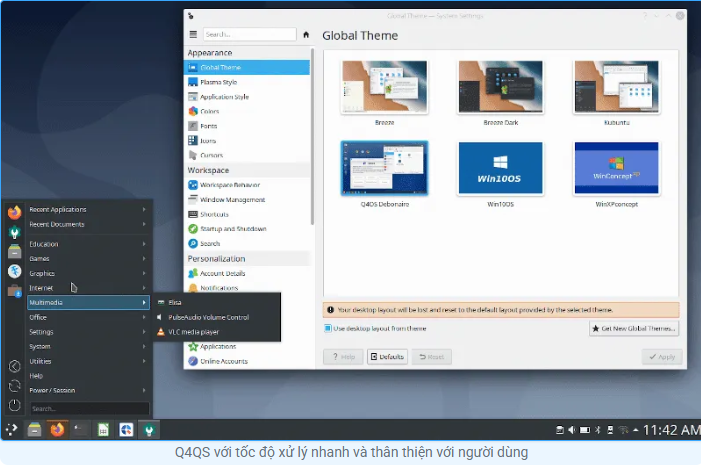Viewport: 701px width, 467px height.
Task: Open the Shortcuts settings page
Action: [247, 214]
